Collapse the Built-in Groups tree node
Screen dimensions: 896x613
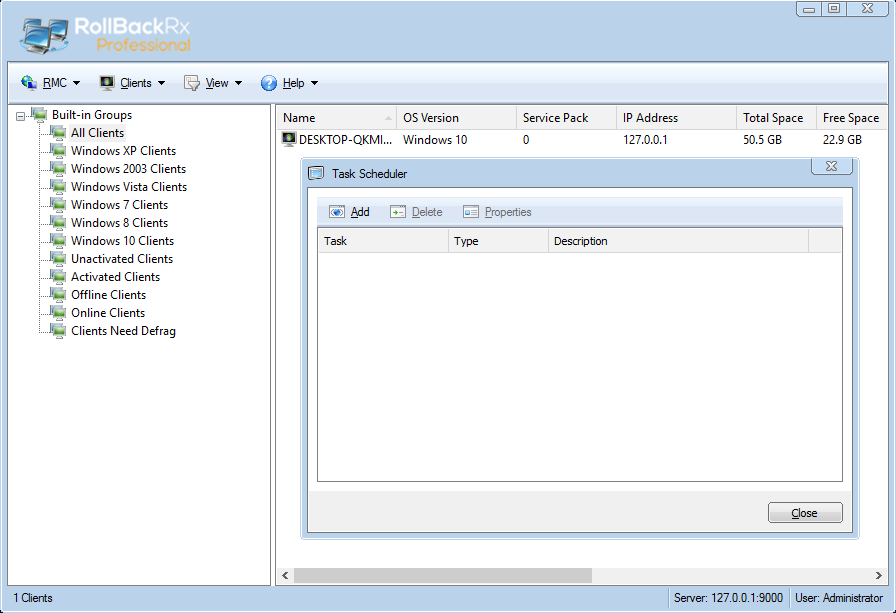click(x=21, y=116)
